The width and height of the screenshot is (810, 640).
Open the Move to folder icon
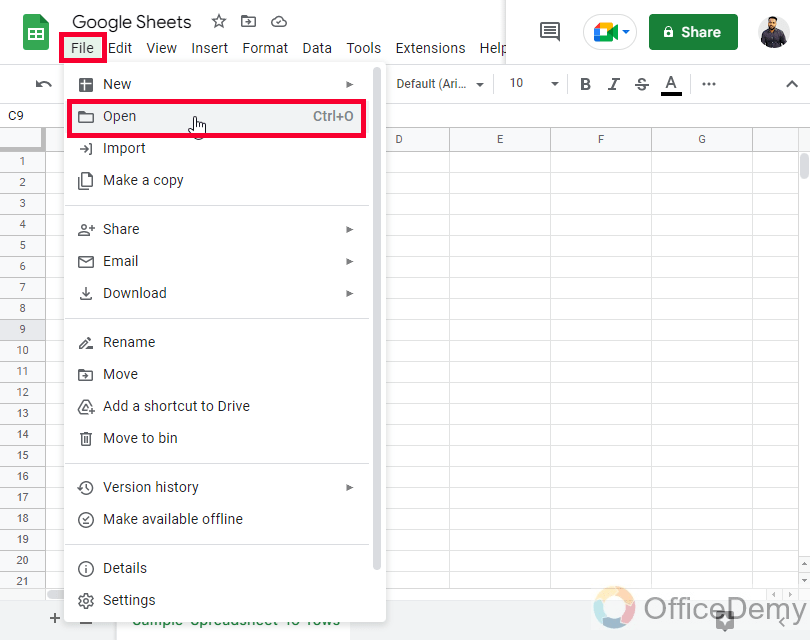[248, 20]
